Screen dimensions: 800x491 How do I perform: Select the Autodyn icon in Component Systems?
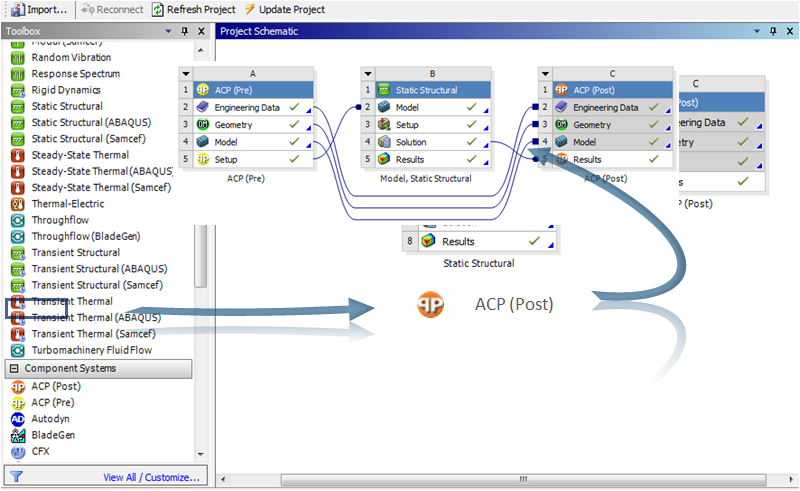(x=18, y=420)
